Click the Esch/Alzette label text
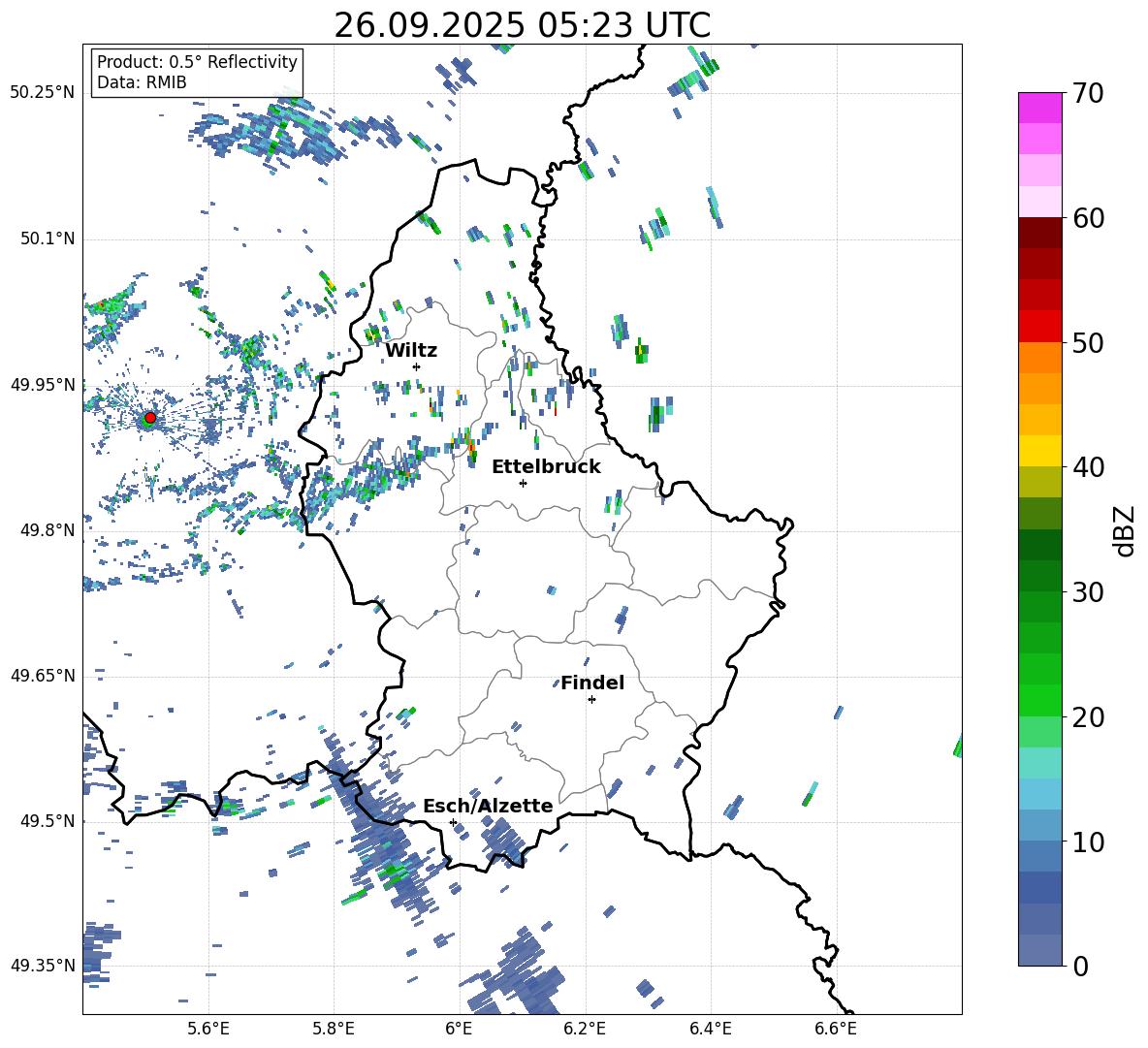 (488, 807)
